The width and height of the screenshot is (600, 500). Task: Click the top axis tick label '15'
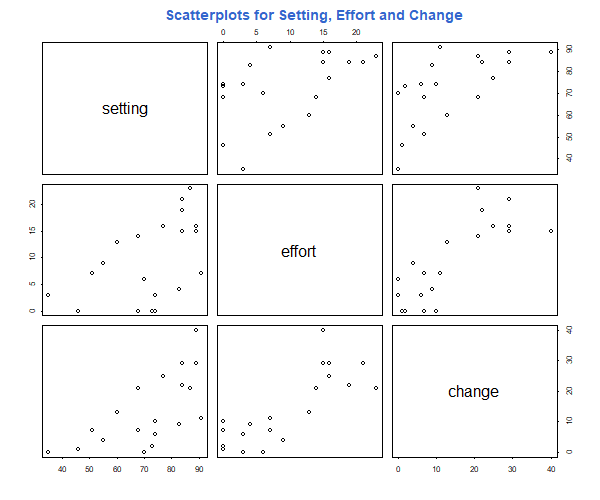click(x=323, y=33)
